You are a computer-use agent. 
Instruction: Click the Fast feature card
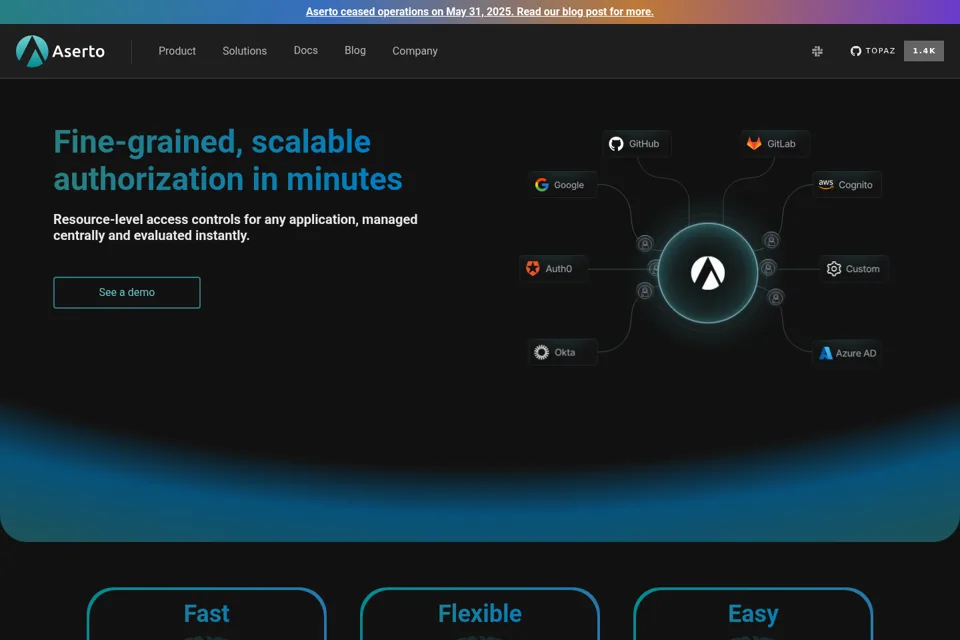(x=207, y=614)
